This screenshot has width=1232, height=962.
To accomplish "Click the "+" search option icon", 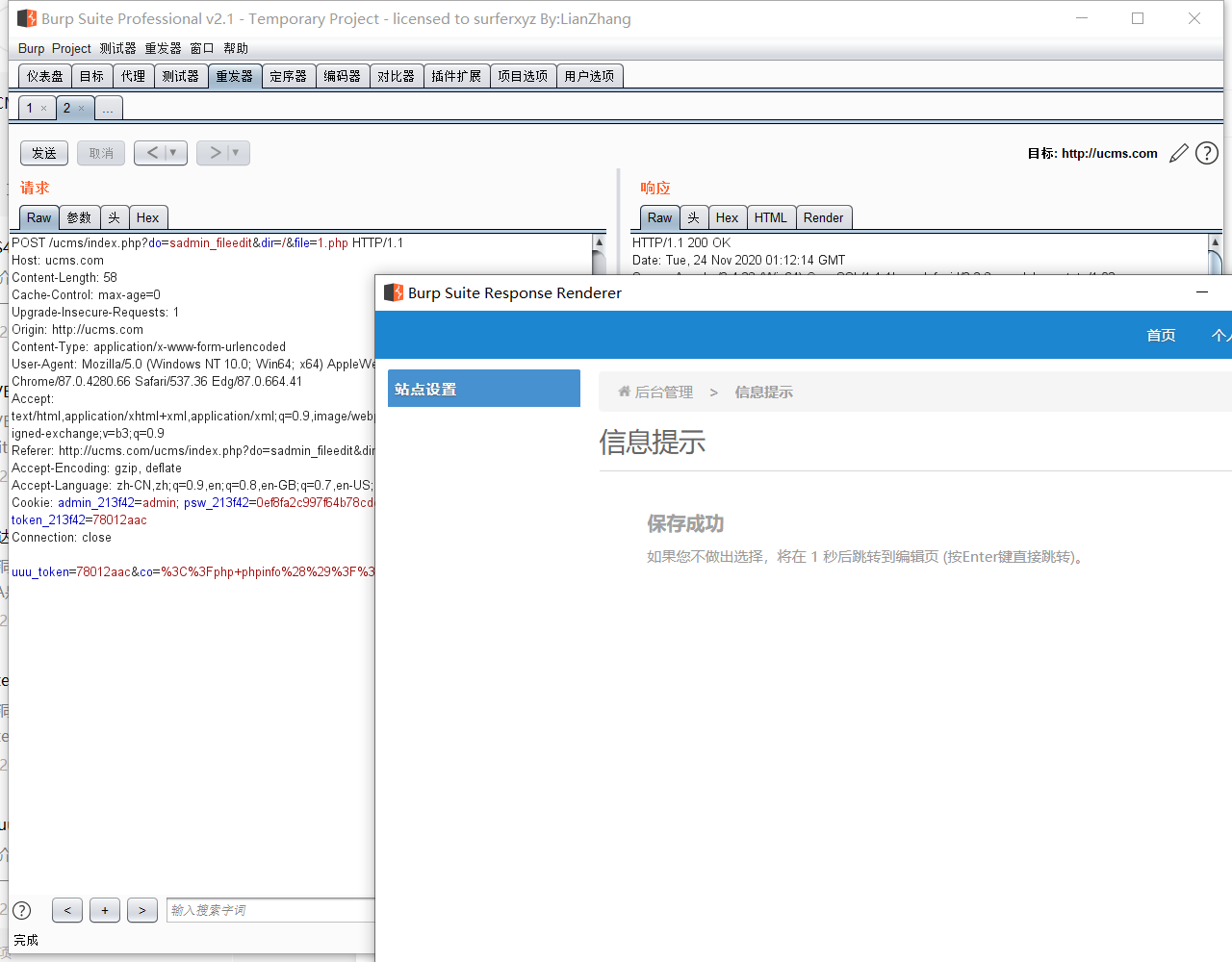I will point(104,910).
